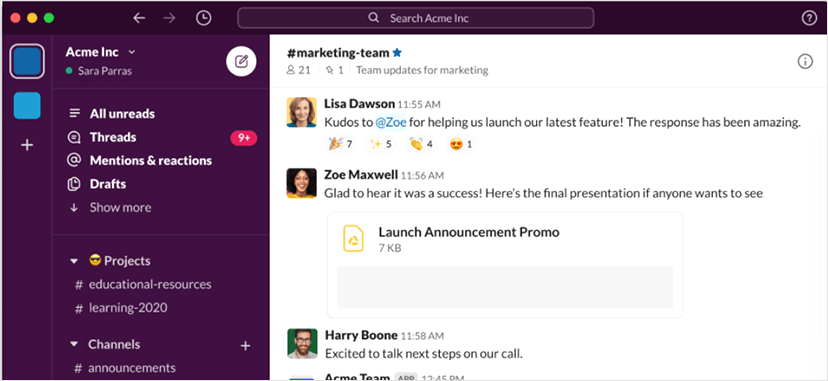Compose a new message
The width and height of the screenshot is (828, 381).
(x=241, y=62)
